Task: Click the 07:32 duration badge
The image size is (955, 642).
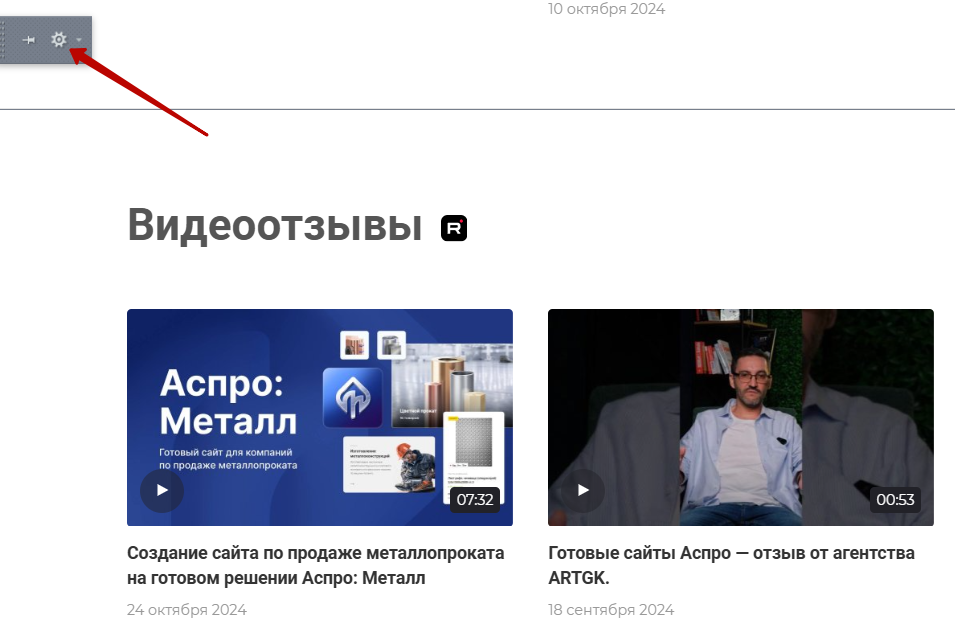Action: (x=475, y=499)
